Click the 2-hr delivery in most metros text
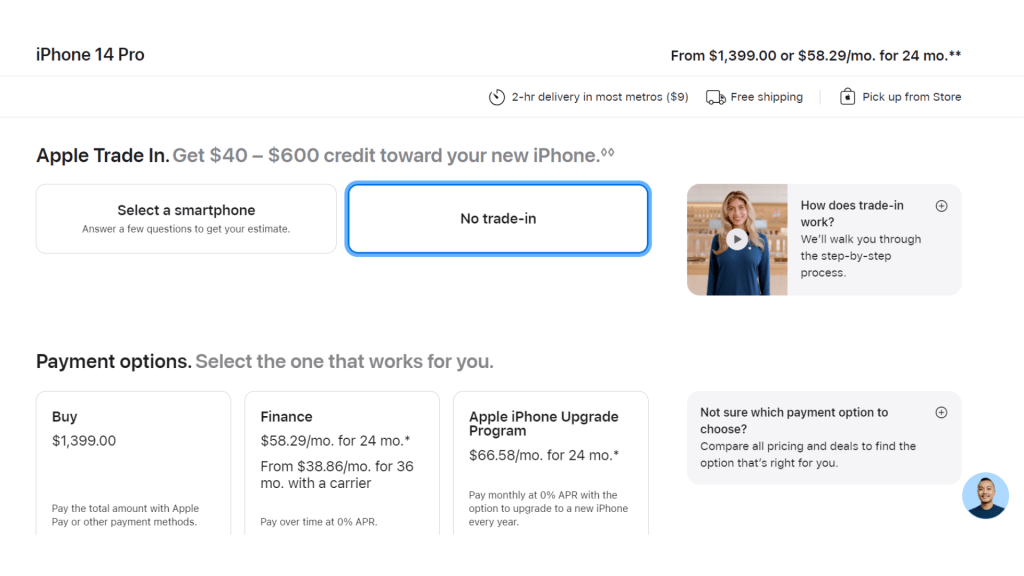1024x576 pixels. (600, 97)
